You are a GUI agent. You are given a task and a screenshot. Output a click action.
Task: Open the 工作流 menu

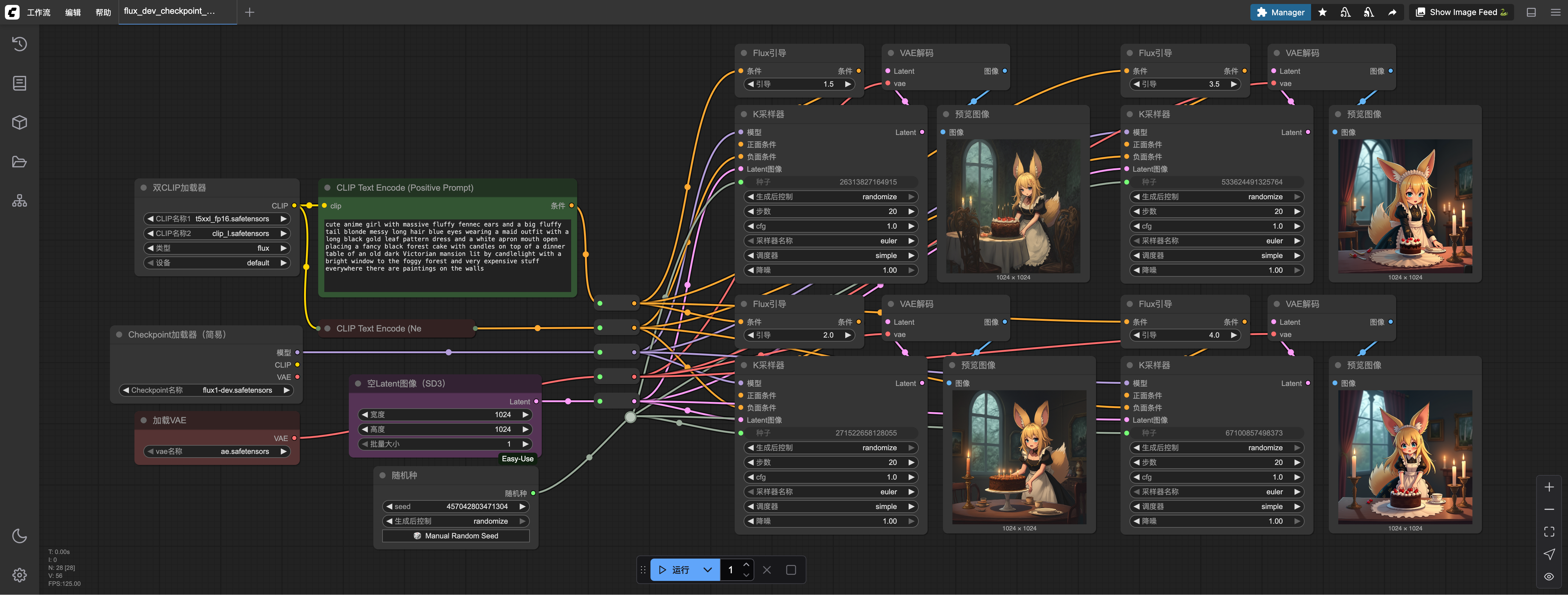(x=38, y=12)
